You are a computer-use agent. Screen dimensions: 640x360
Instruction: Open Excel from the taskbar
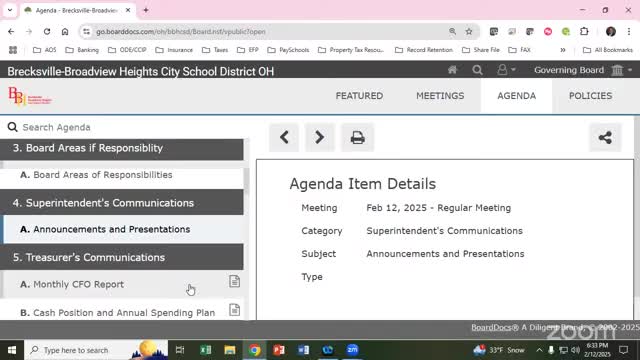point(205,350)
